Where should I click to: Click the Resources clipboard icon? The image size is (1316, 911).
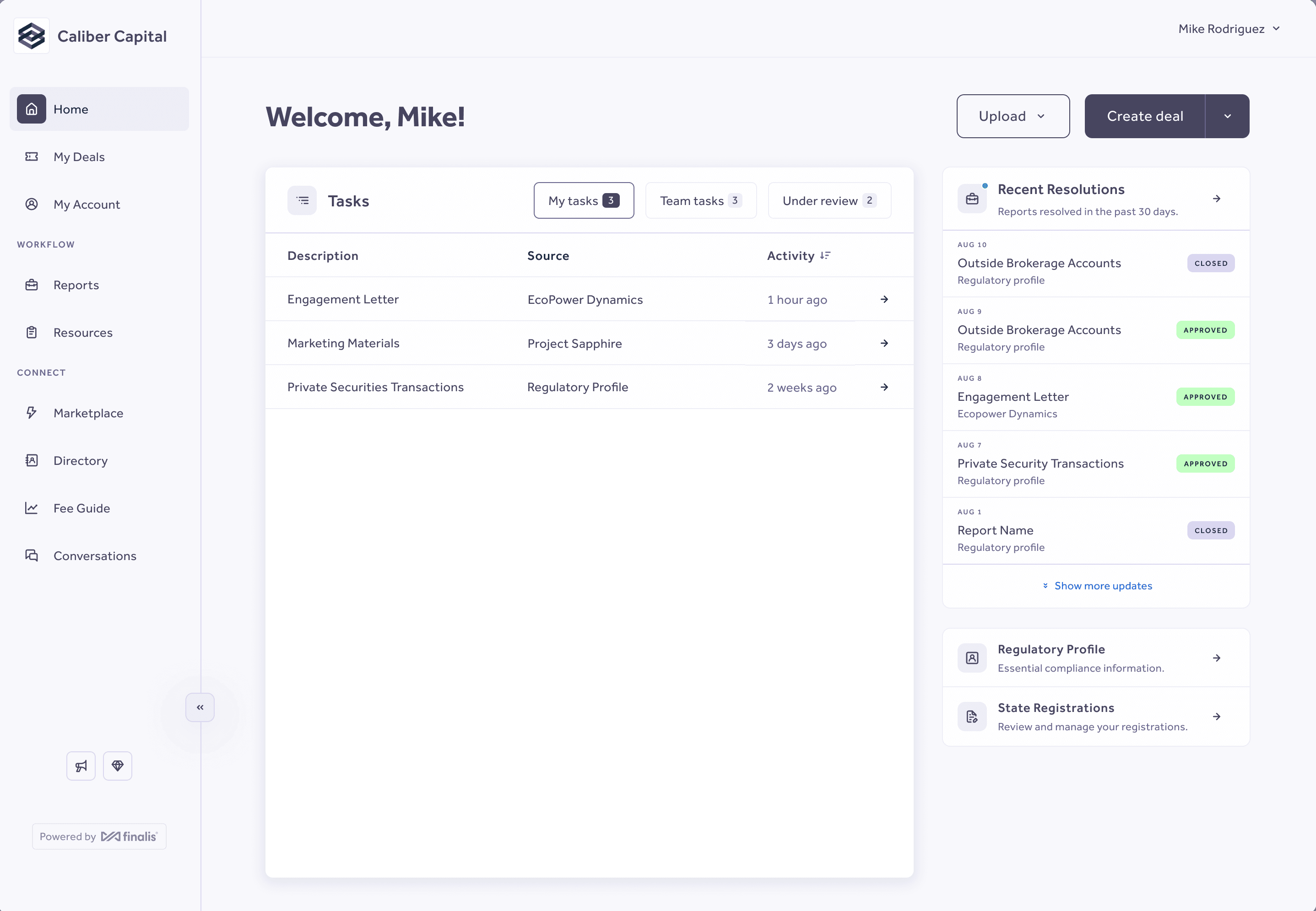(x=32, y=332)
